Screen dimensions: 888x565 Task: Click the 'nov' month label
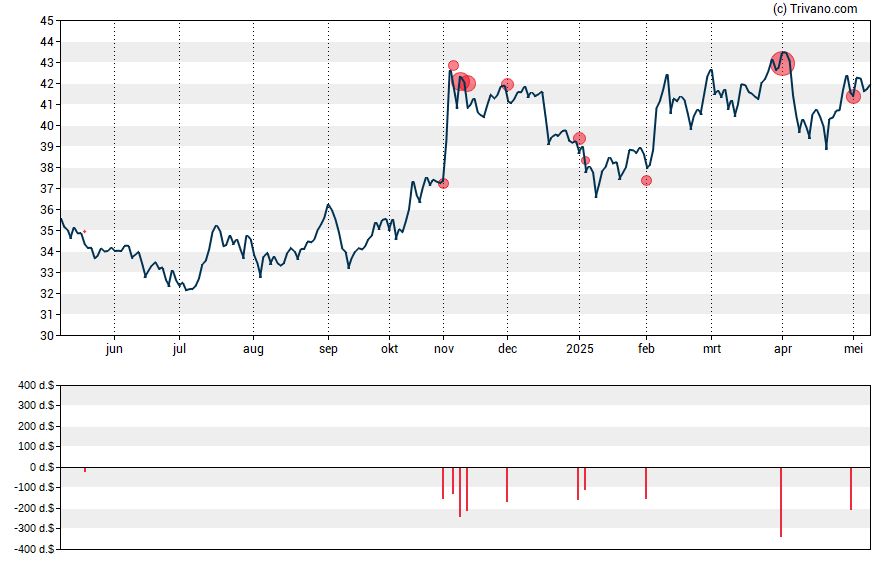click(x=444, y=349)
